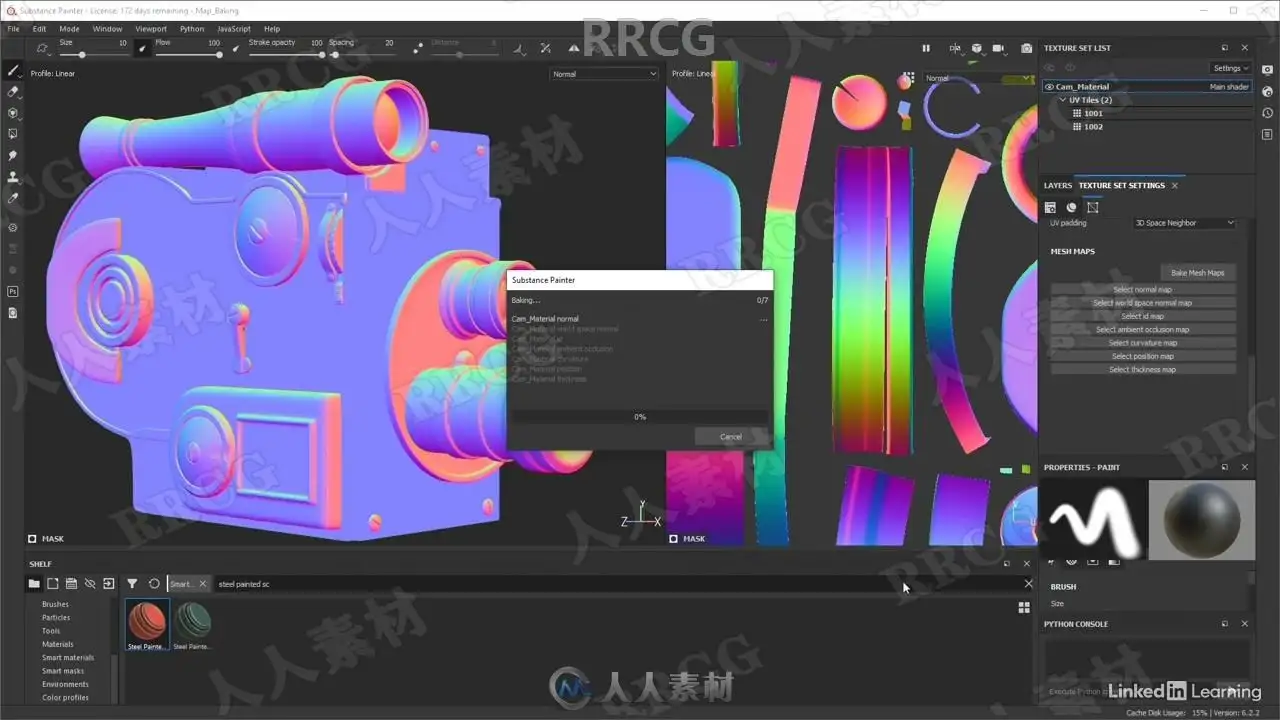Open the resources updater document icon

[13, 313]
